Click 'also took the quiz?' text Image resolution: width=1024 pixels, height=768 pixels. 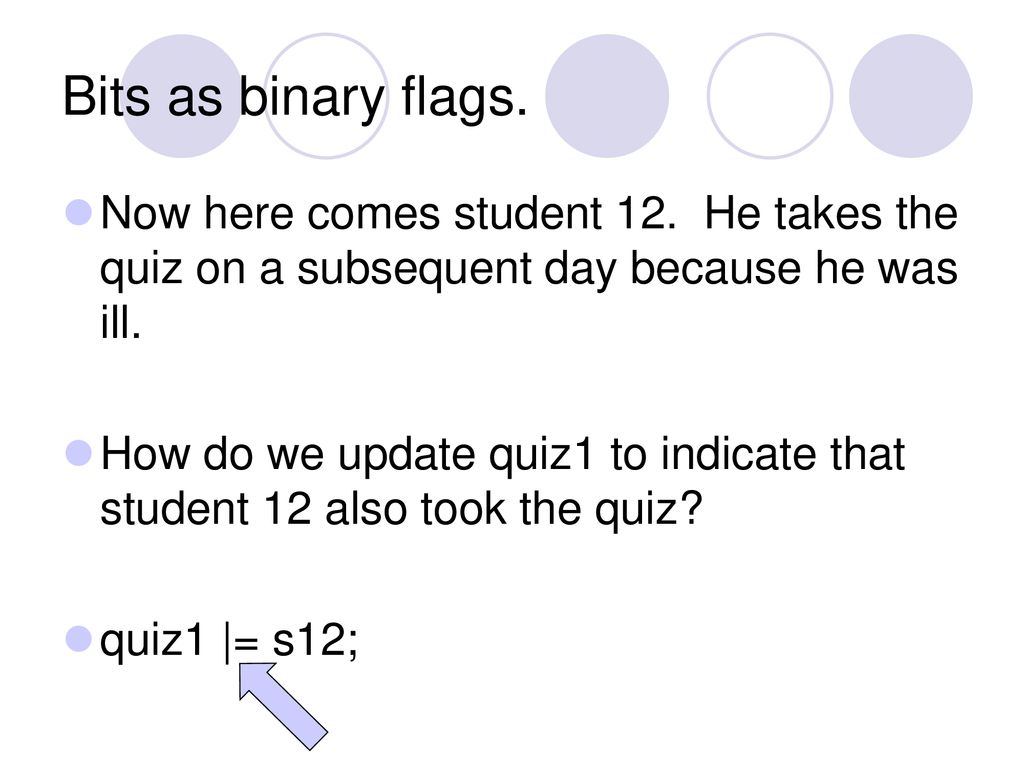click(x=513, y=510)
